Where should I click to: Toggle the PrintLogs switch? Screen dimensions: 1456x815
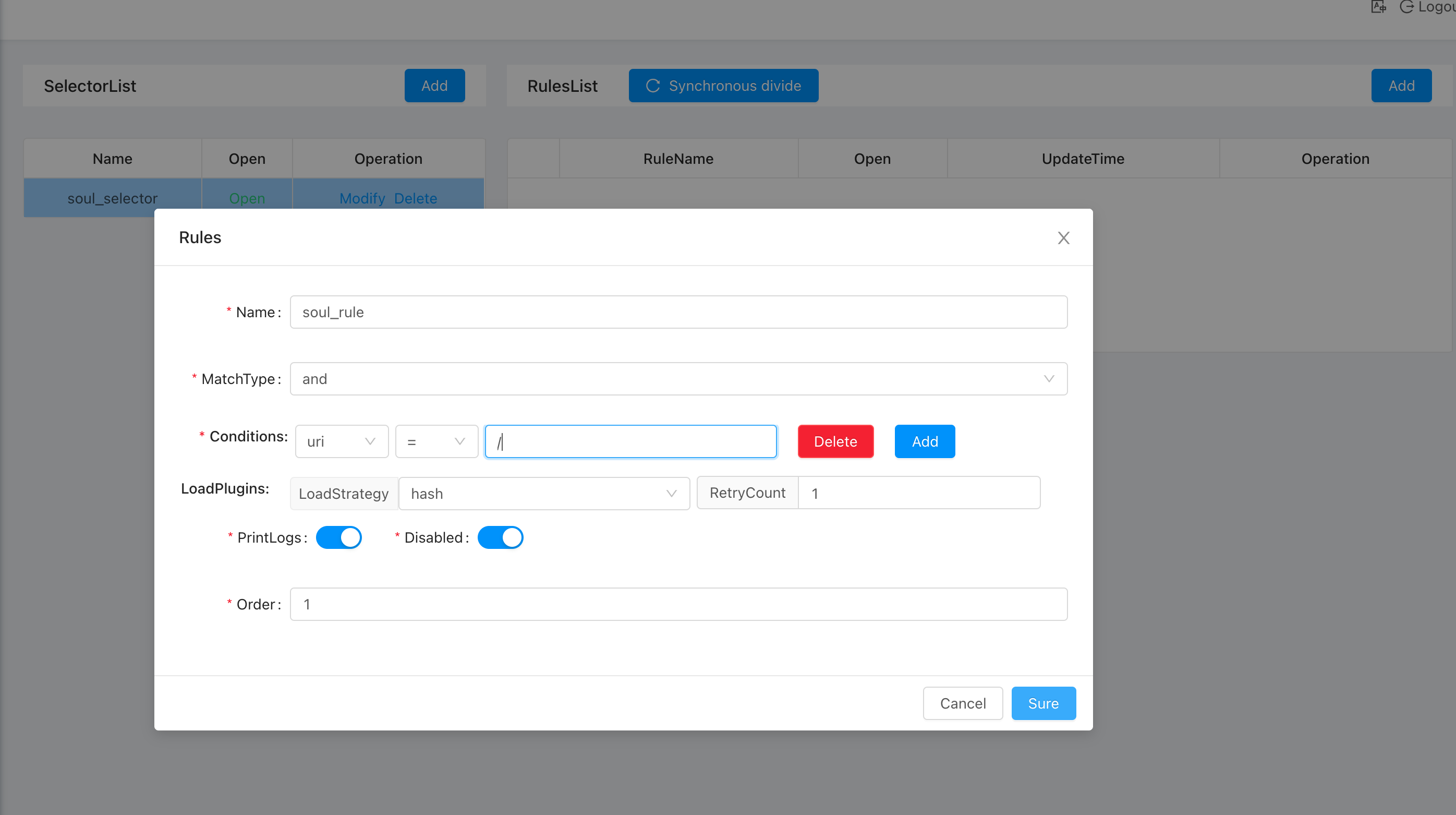[x=338, y=537]
